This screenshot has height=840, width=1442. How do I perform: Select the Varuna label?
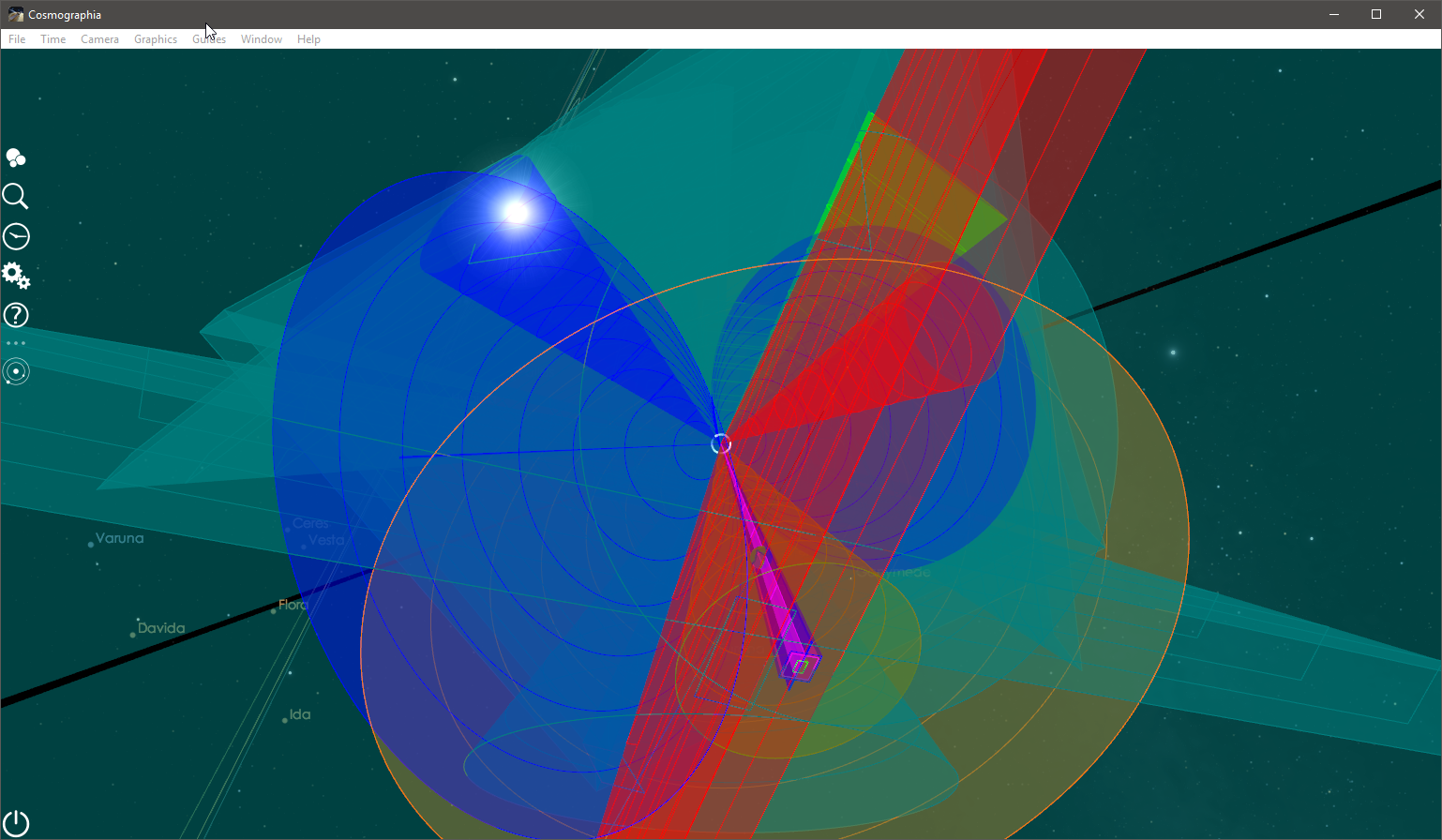(119, 538)
